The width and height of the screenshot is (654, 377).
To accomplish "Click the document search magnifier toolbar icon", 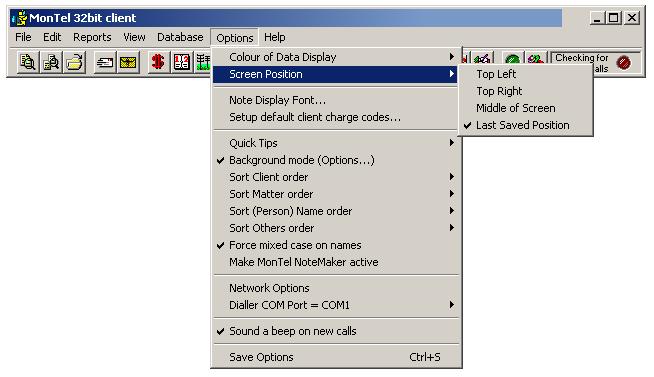I will [x=28, y=63].
